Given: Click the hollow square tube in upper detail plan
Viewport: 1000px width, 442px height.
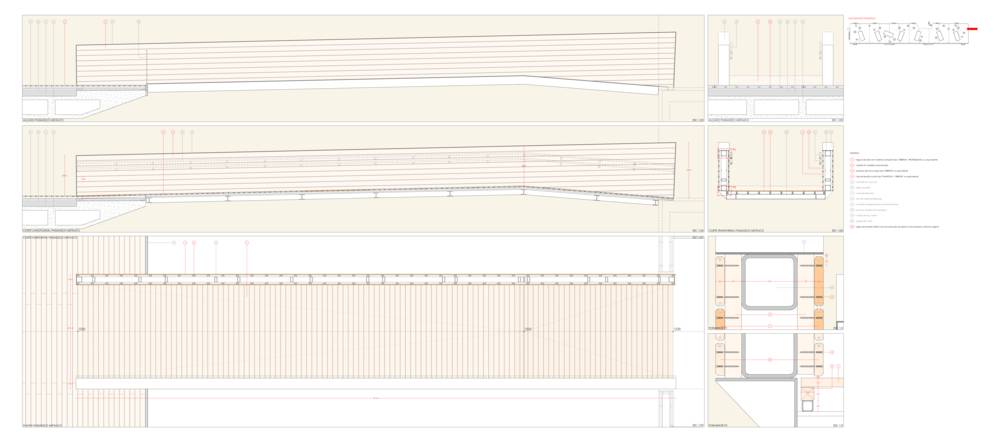Looking at the screenshot, I should [x=770, y=282].
